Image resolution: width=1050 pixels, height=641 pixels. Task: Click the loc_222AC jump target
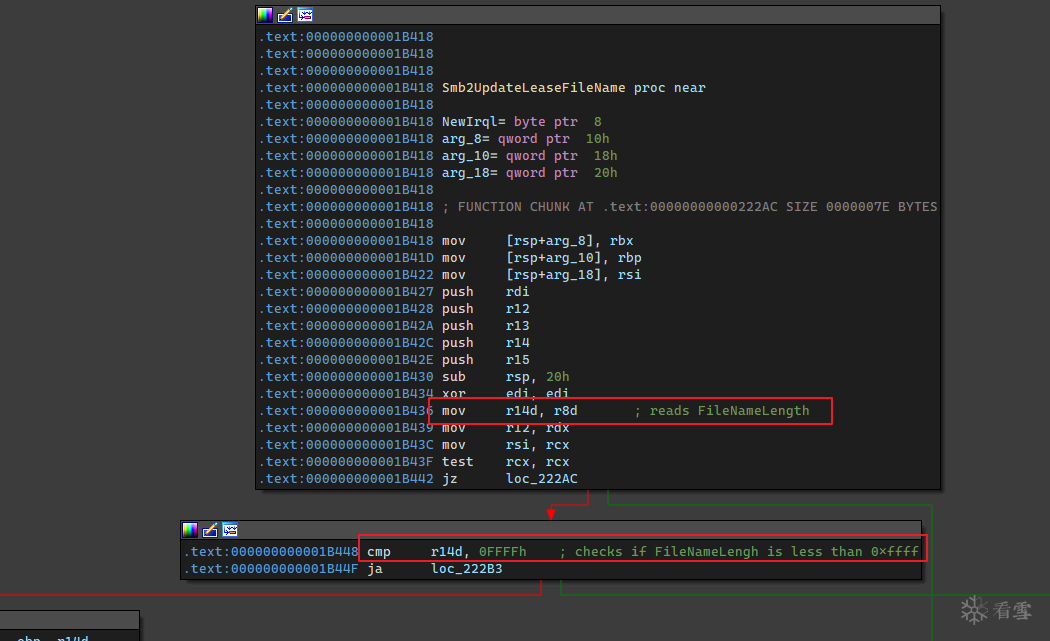542,479
